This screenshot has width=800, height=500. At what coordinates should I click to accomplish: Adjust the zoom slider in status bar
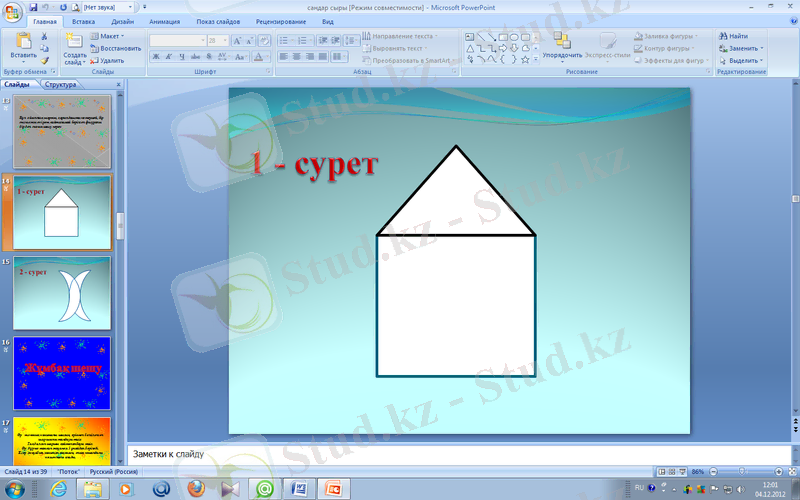point(740,471)
